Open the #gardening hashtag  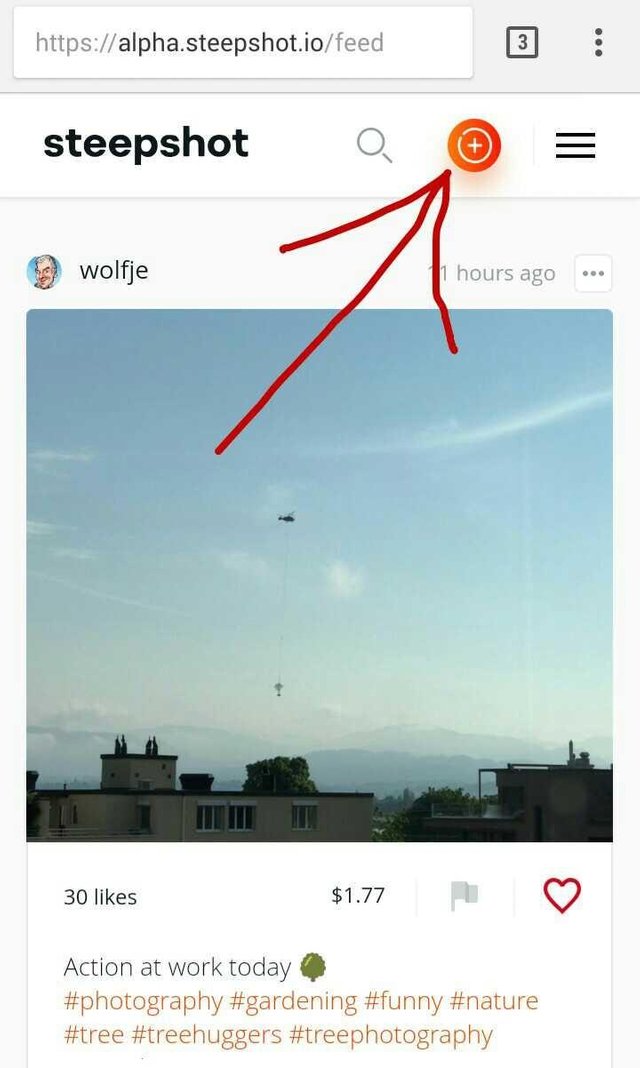click(293, 1001)
